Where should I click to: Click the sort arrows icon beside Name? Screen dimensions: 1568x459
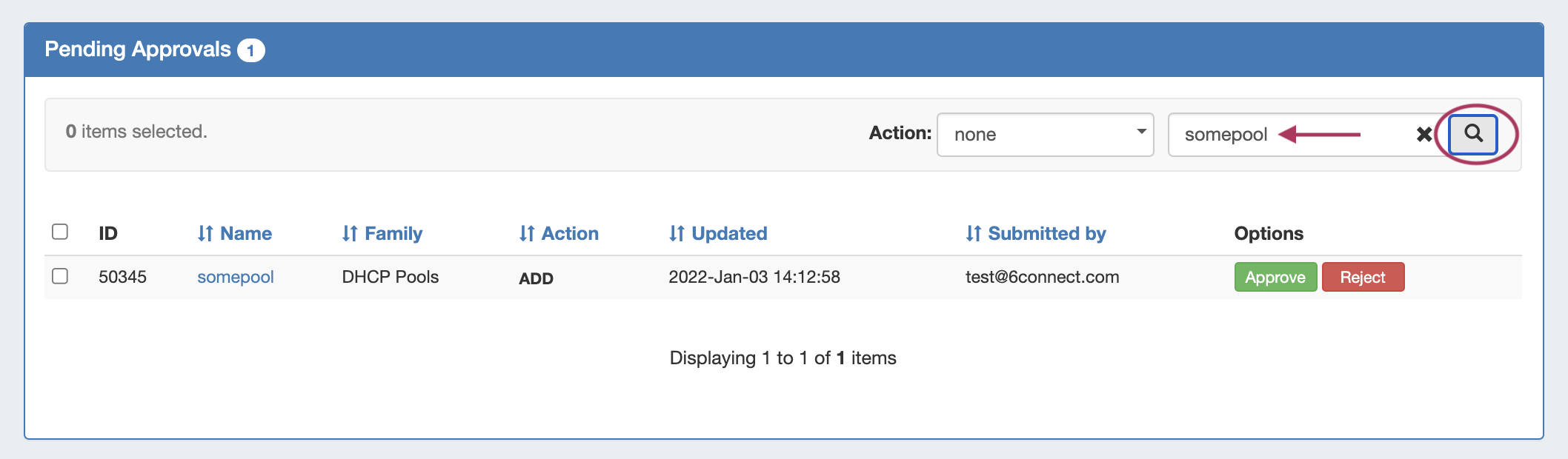(x=205, y=234)
